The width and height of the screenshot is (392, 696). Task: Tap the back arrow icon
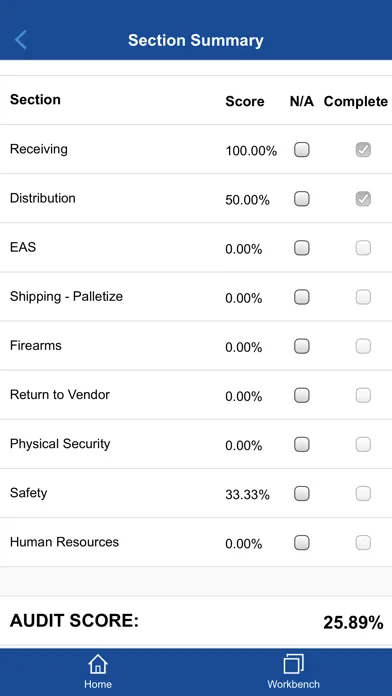20,40
